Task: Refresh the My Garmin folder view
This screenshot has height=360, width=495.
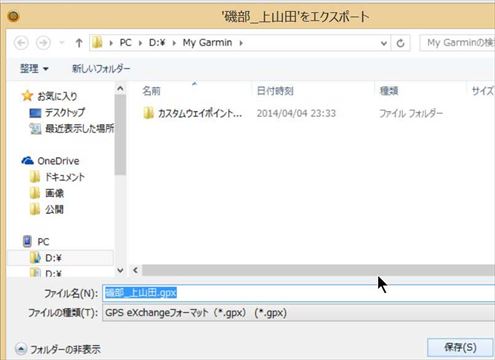Action: pyautogui.click(x=401, y=43)
